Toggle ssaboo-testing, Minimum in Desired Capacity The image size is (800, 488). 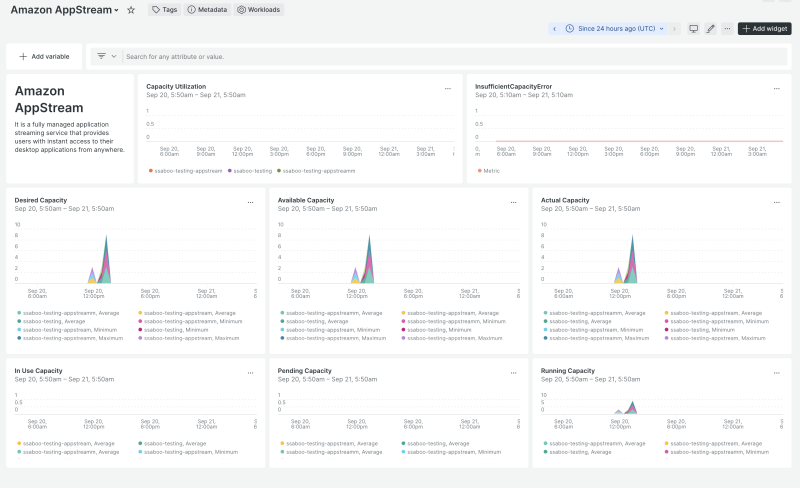pyautogui.click(x=173, y=330)
